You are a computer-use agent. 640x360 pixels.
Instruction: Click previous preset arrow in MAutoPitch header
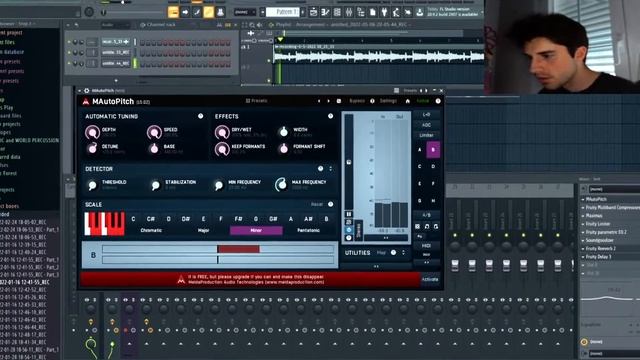pos(319,101)
